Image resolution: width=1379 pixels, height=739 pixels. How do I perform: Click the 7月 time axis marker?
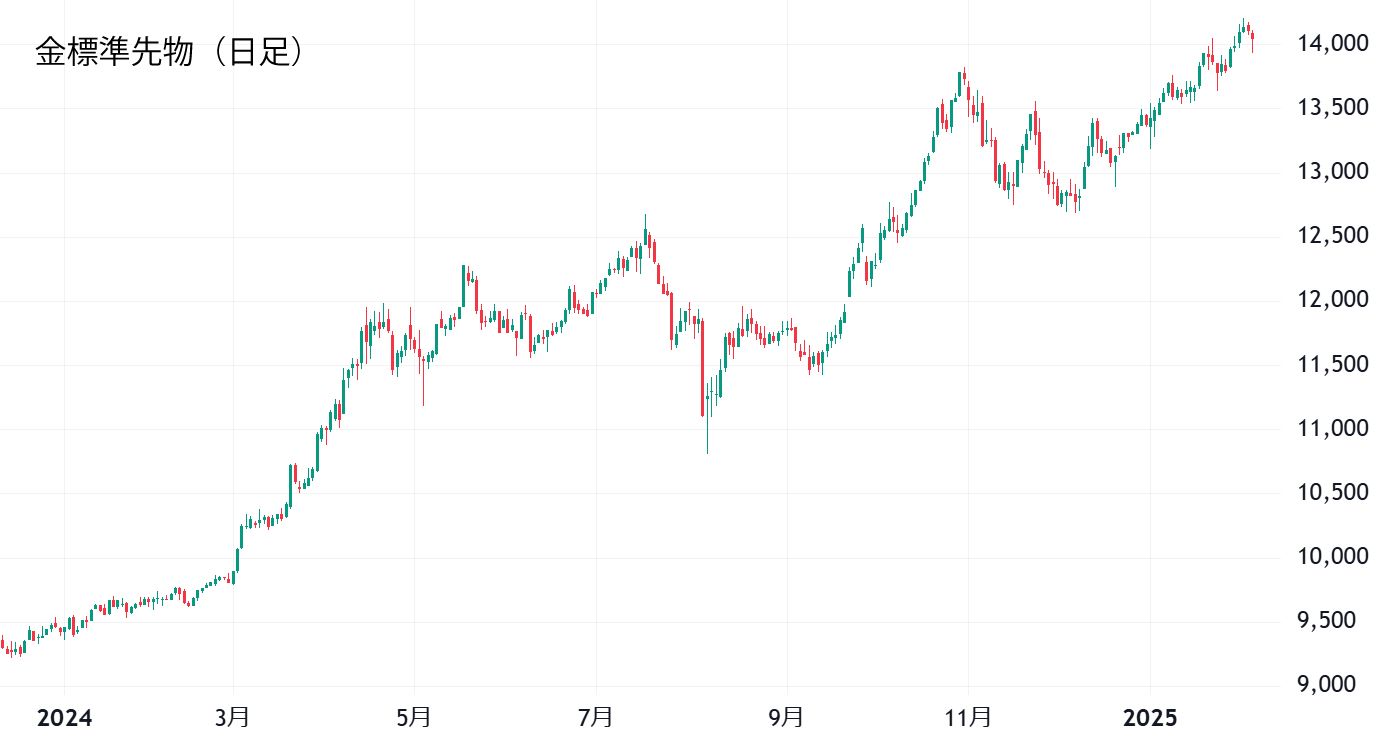(596, 718)
